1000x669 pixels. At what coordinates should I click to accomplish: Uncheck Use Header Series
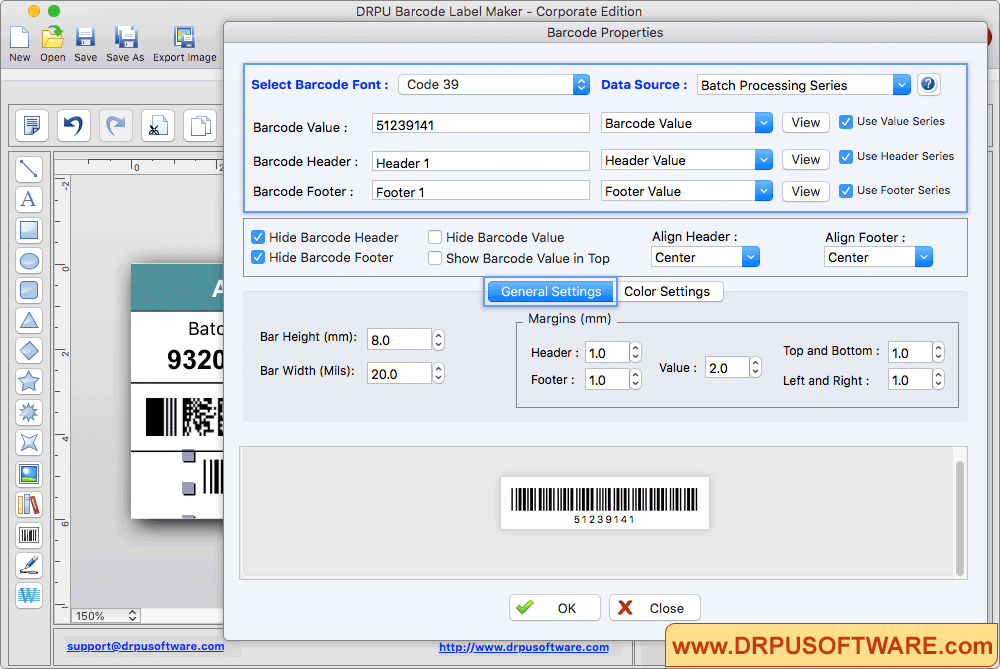click(x=846, y=157)
